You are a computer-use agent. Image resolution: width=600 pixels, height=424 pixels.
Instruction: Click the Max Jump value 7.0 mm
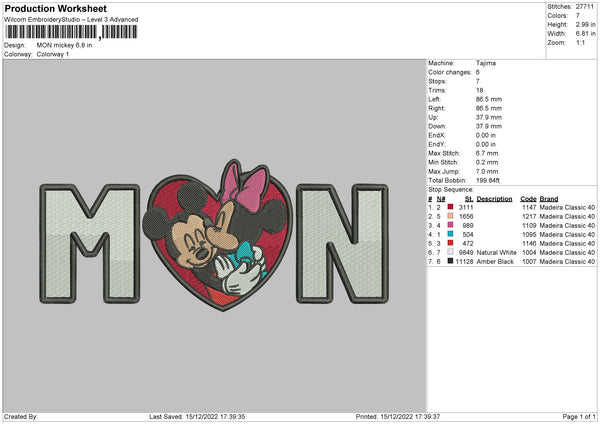click(x=487, y=171)
